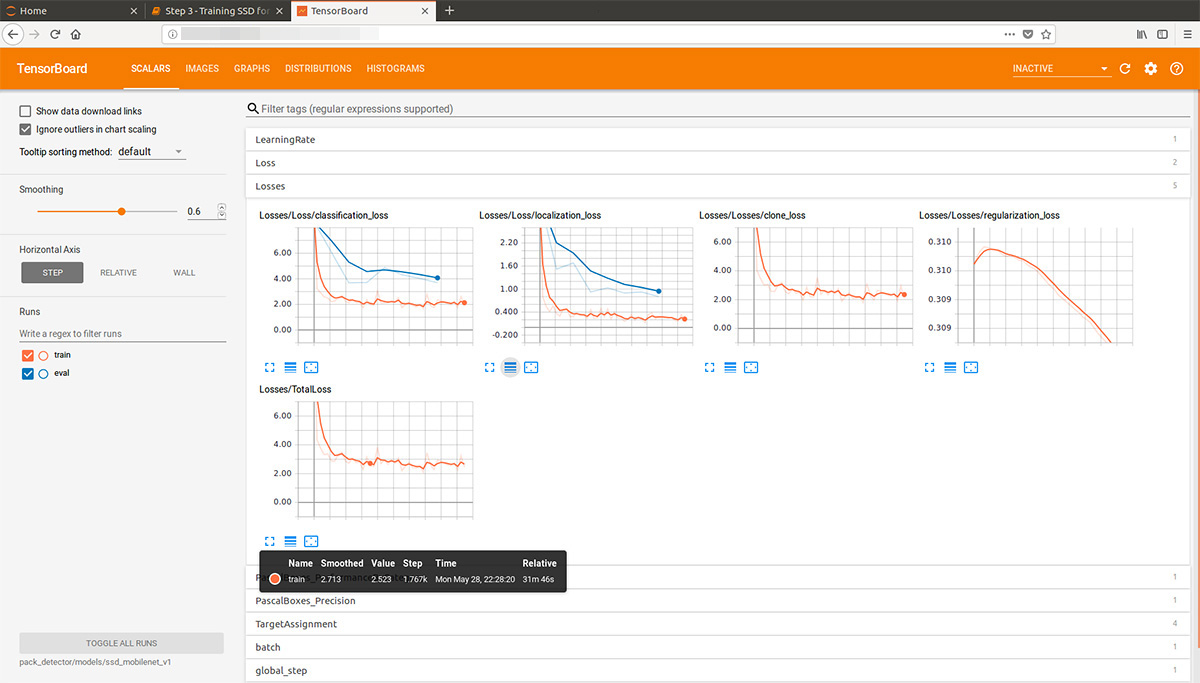Image resolution: width=1200 pixels, height=683 pixels.
Task: Expand the clone_loss chart to full size
Action: pos(709,368)
